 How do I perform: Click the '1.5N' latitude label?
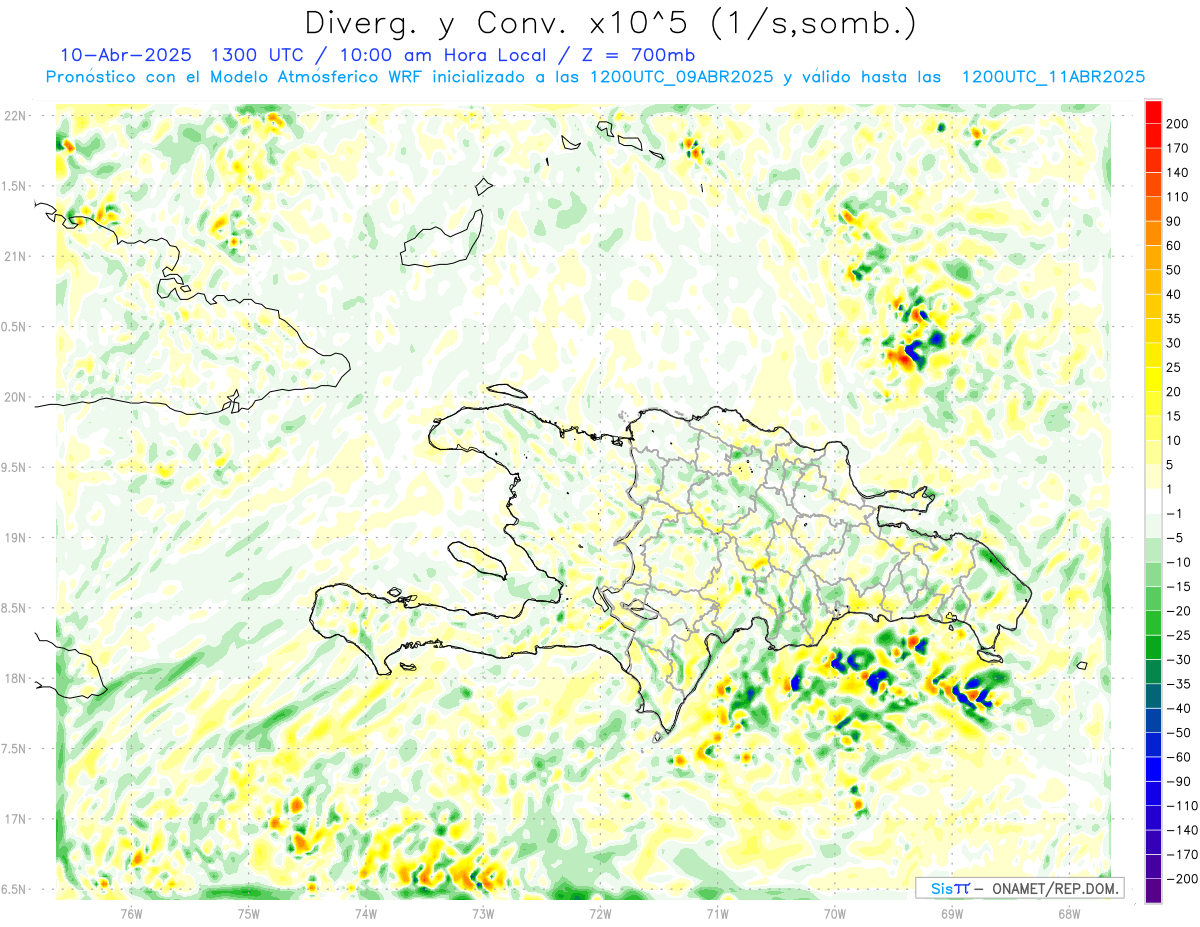click(x=14, y=186)
